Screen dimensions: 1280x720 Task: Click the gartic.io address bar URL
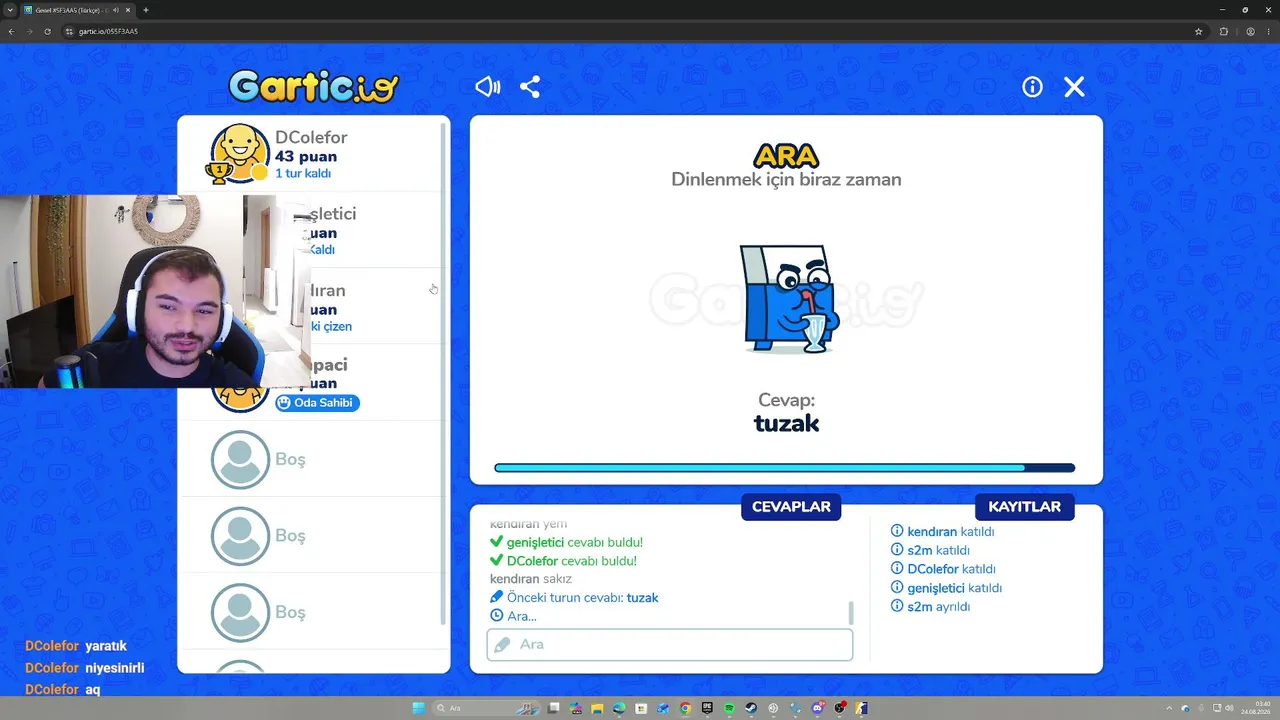point(108,31)
